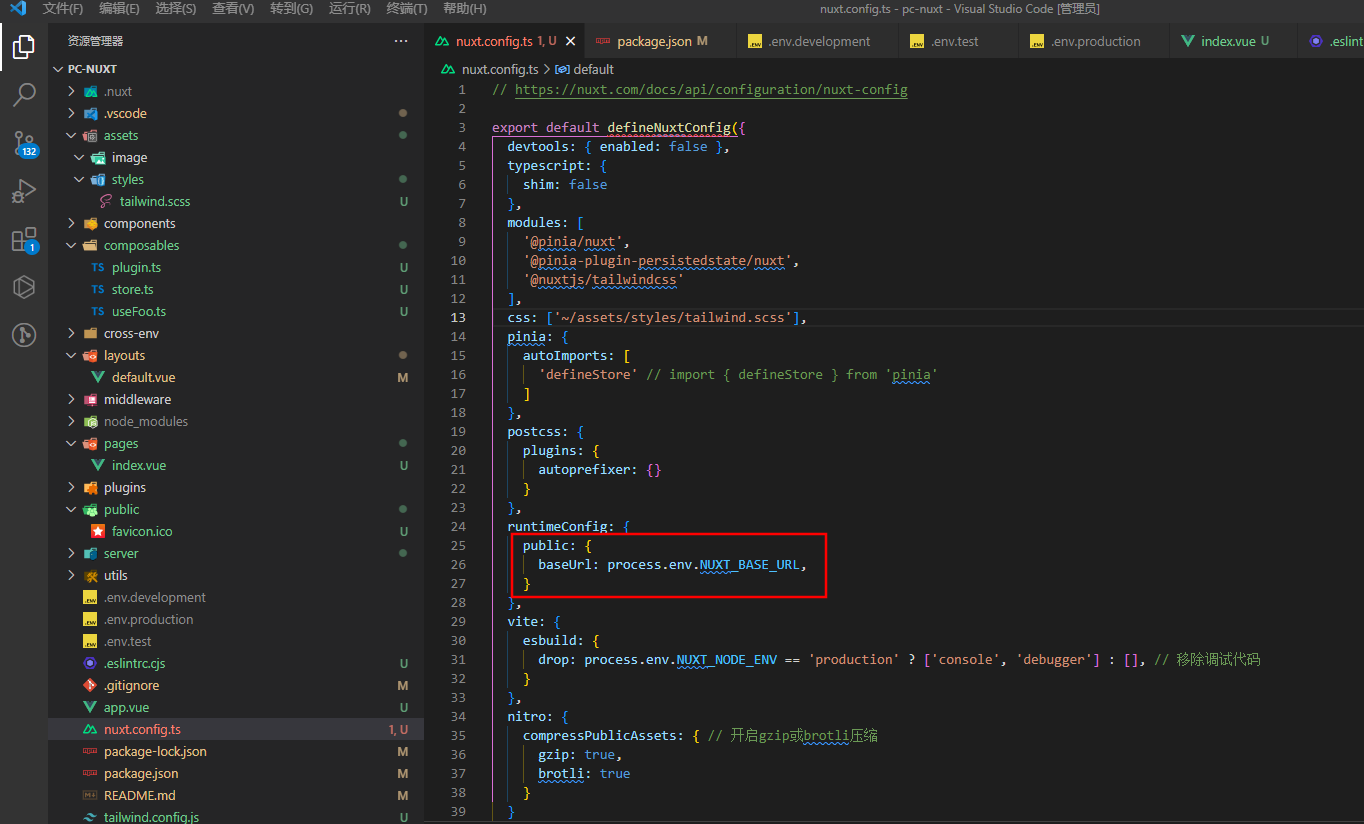Open the Nuxt config docs link
1364x824 pixels.
(x=711, y=89)
